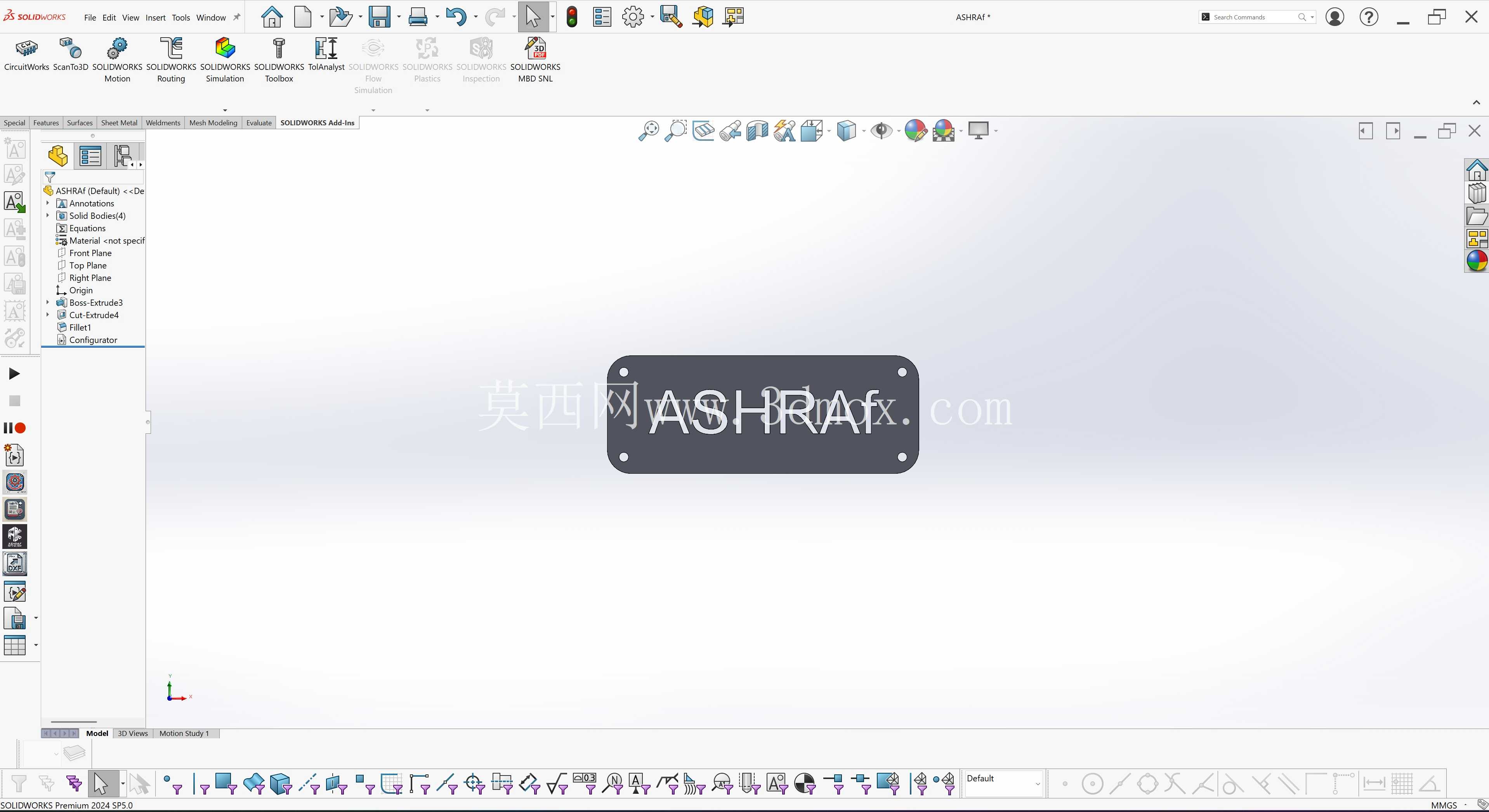Open Appearances tab in task pane
This screenshot has width=1489, height=812.
click(1477, 261)
